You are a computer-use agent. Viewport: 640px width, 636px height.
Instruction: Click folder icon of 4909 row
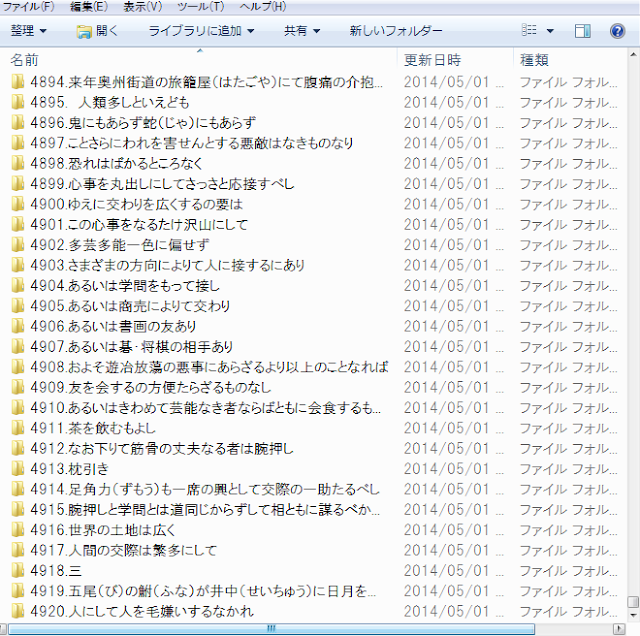(18, 387)
